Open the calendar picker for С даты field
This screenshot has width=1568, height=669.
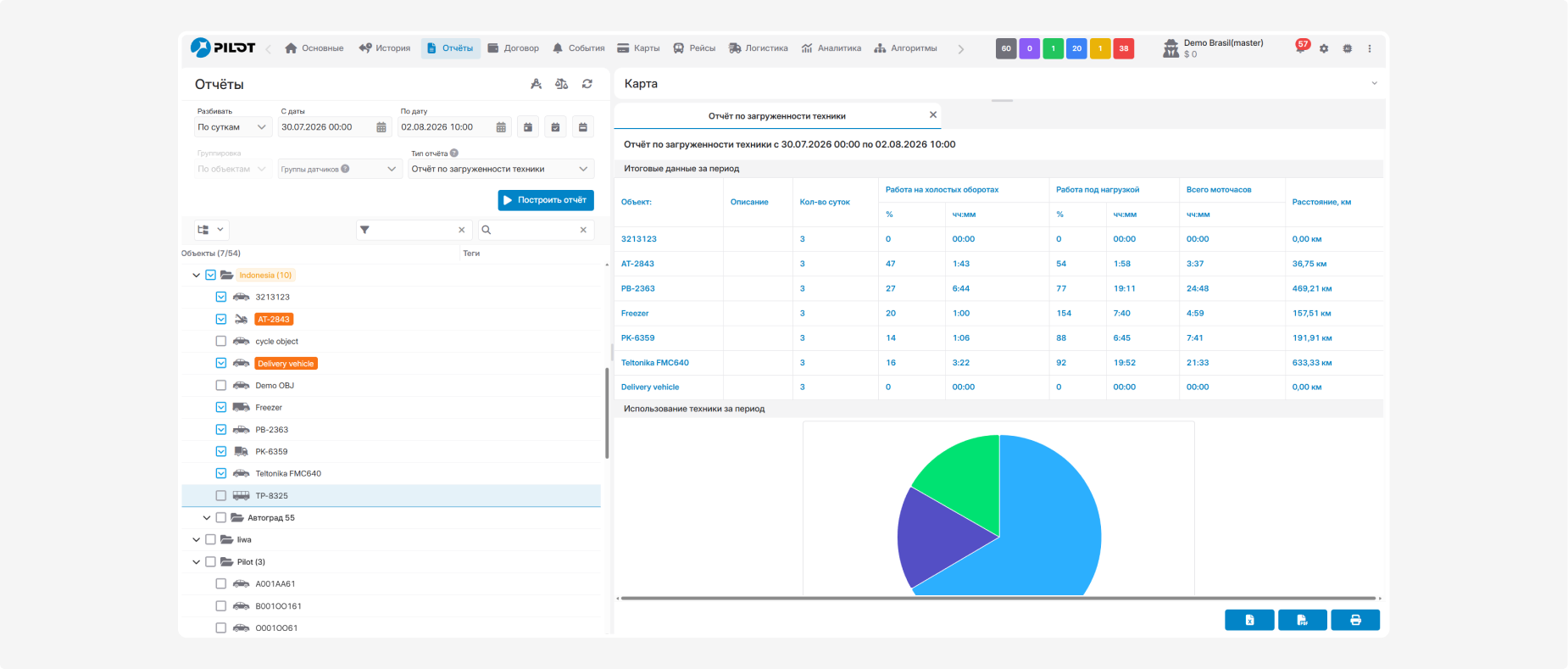[381, 127]
